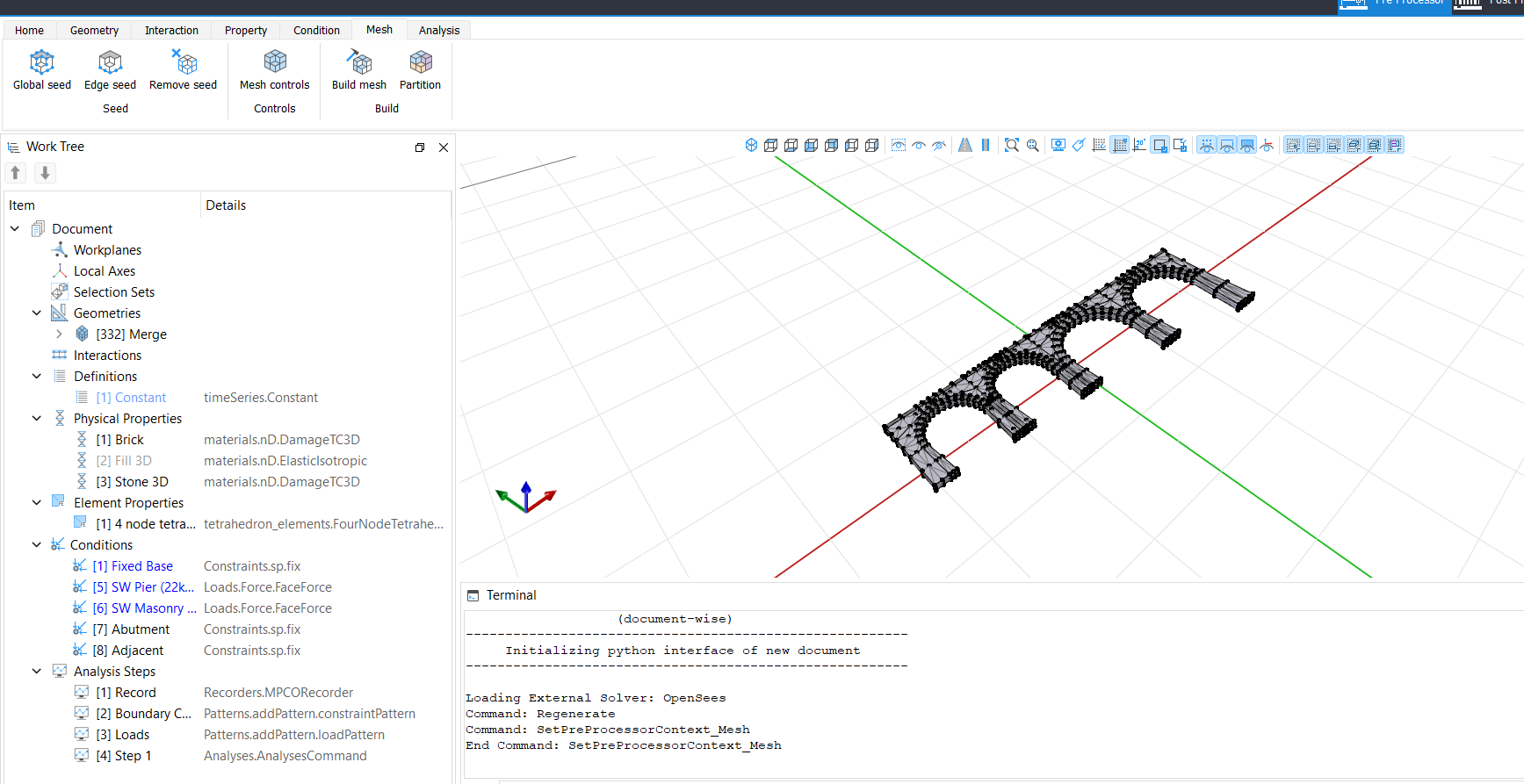This screenshot has height=784, width=1524.
Task: Click the crossed-out eye hide icon
Action: click(939, 145)
